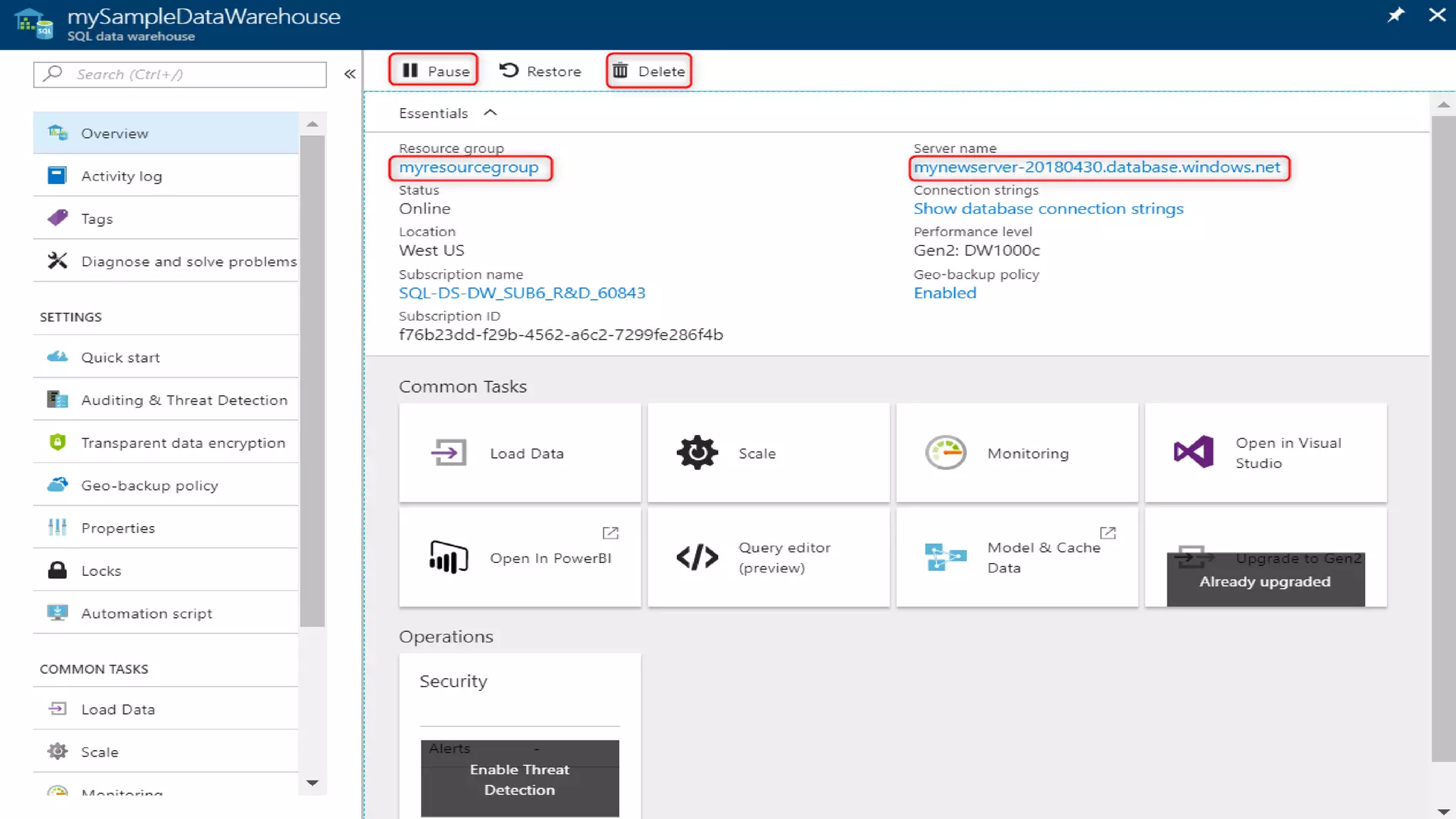Click sidebar scrollbar up arrow

click(312, 124)
